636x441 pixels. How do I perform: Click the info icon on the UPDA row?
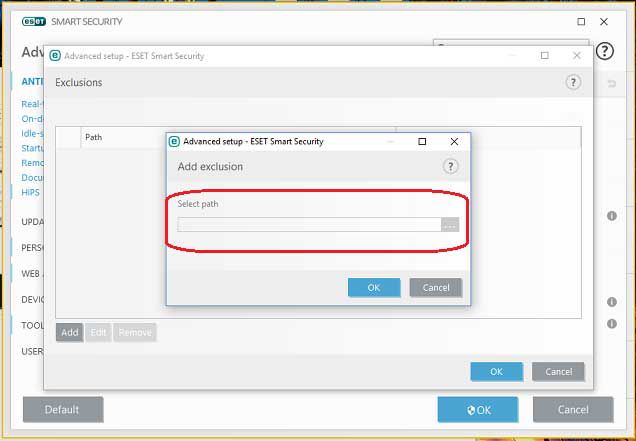pos(612,216)
